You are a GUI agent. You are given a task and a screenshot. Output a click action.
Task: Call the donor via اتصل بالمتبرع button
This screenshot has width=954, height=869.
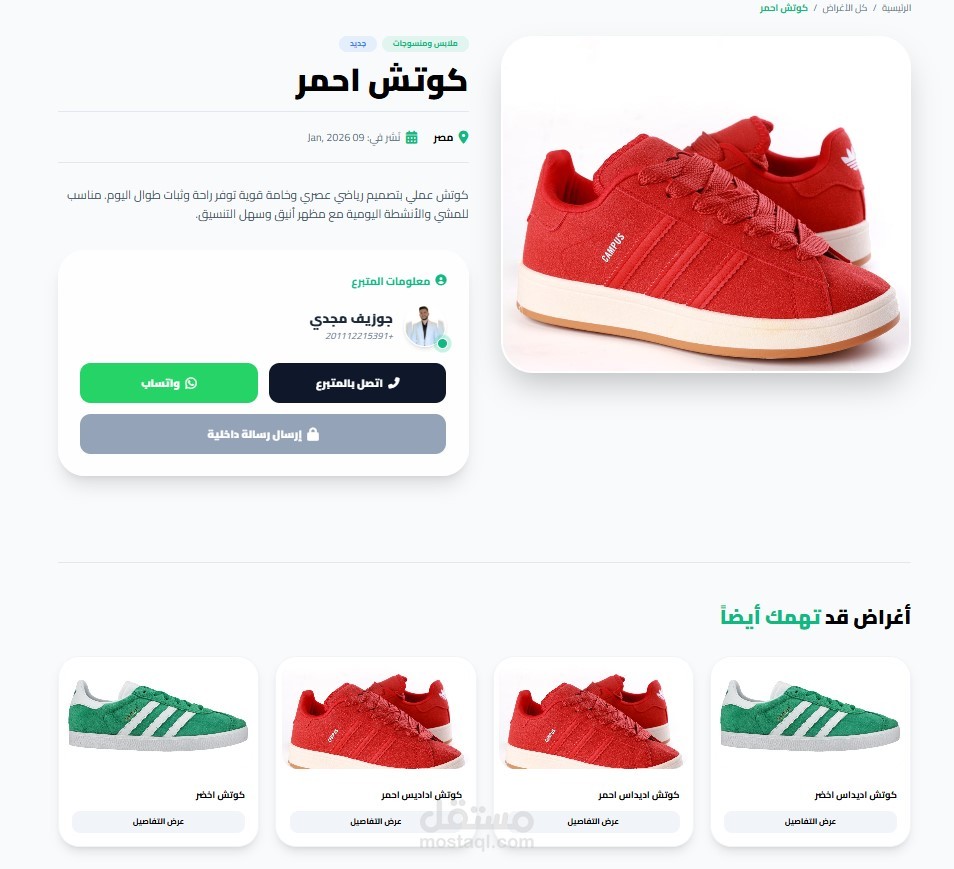tap(357, 383)
